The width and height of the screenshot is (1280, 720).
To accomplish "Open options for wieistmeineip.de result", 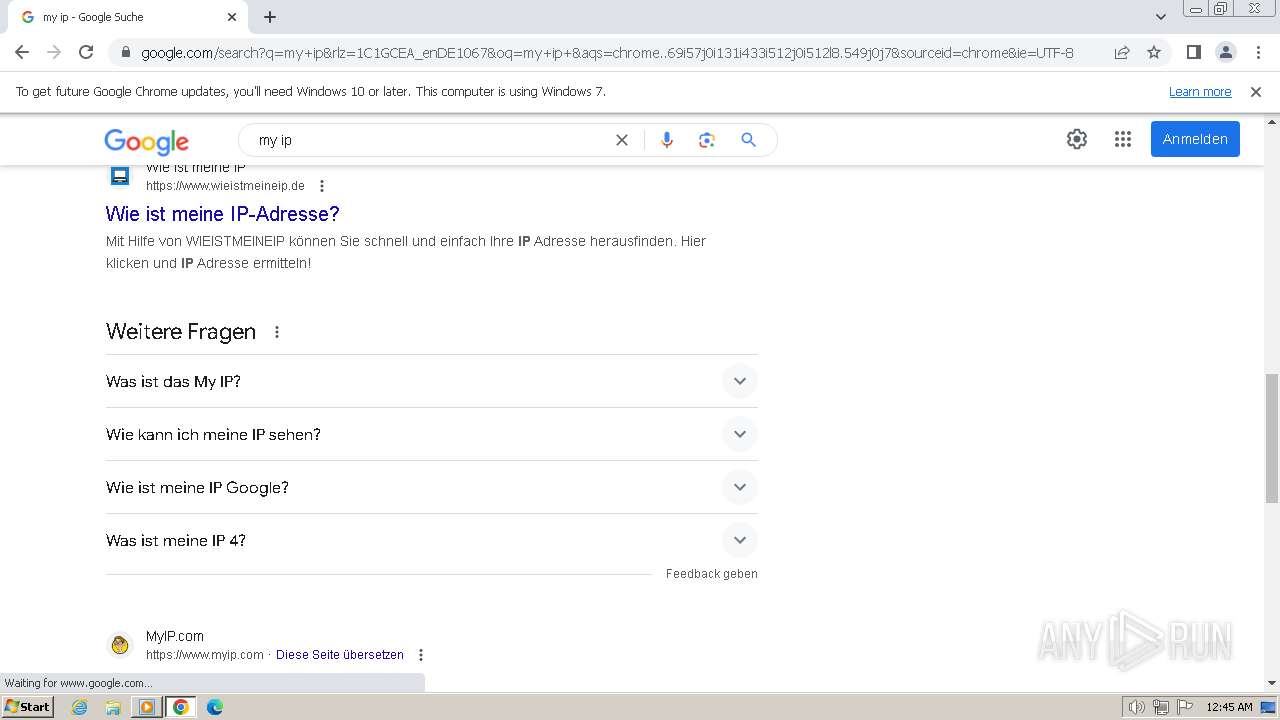I will (322, 186).
